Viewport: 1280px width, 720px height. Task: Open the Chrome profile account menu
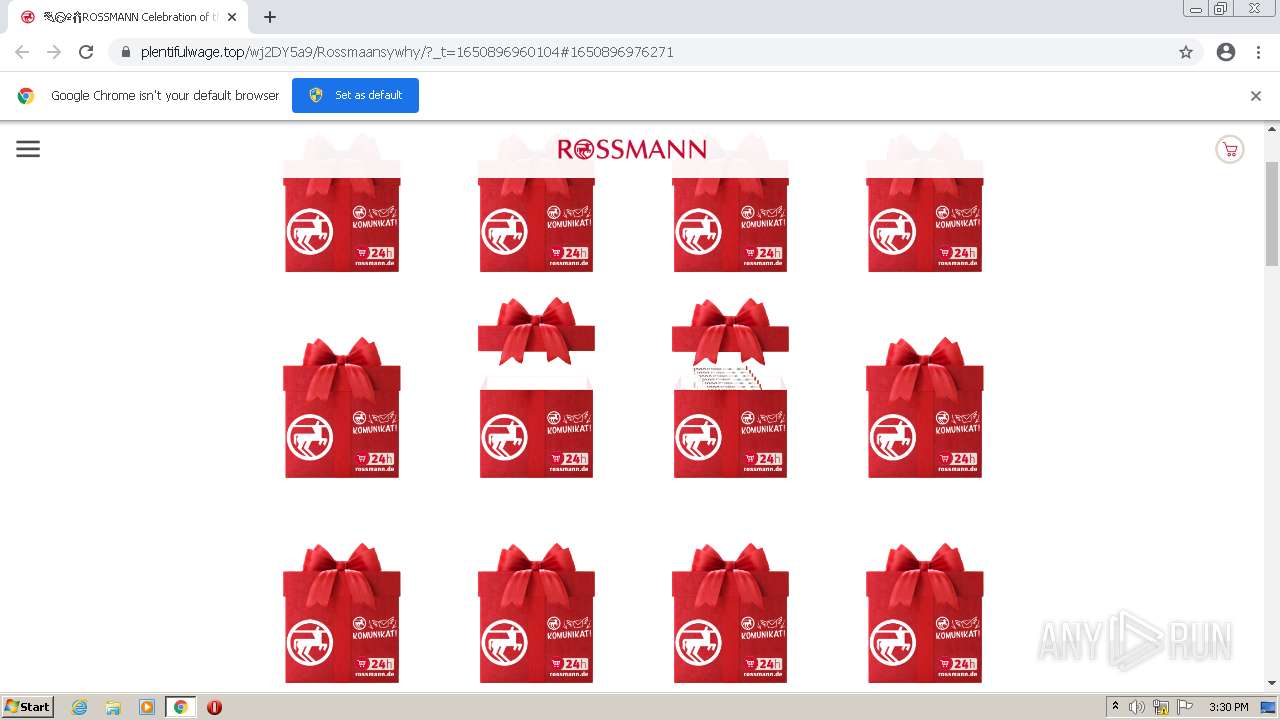[x=1226, y=52]
